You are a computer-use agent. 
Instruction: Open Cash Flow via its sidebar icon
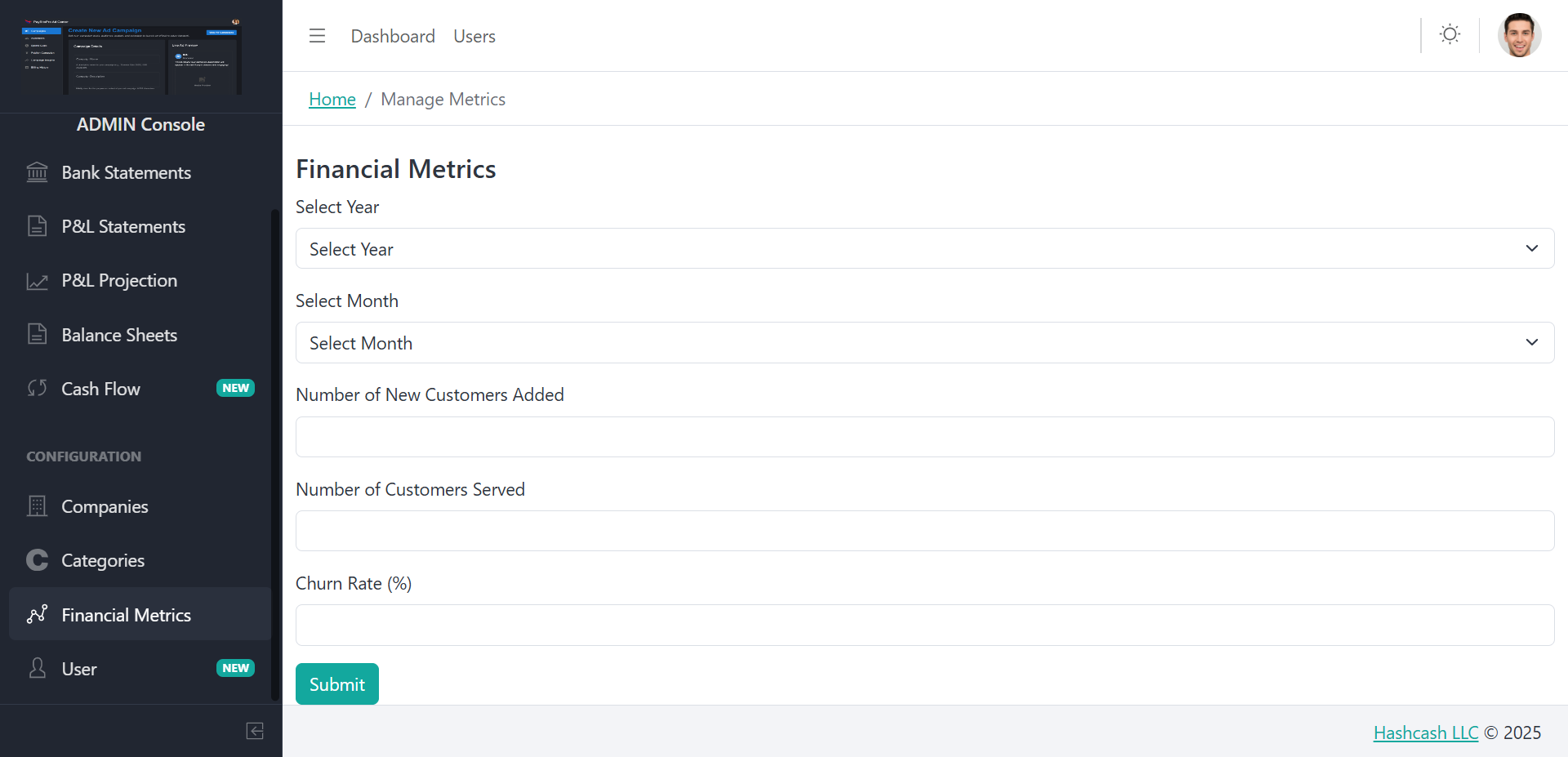pos(37,388)
